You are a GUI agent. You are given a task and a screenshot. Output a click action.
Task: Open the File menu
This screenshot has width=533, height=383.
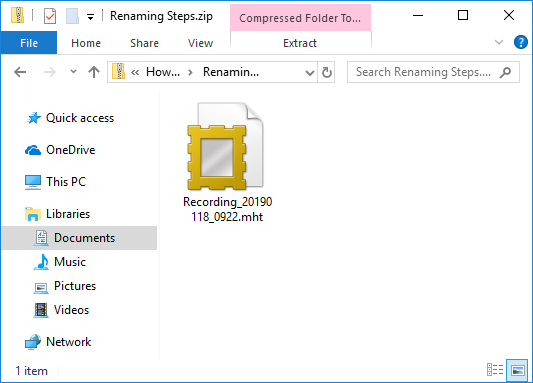pyautogui.click(x=29, y=43)
